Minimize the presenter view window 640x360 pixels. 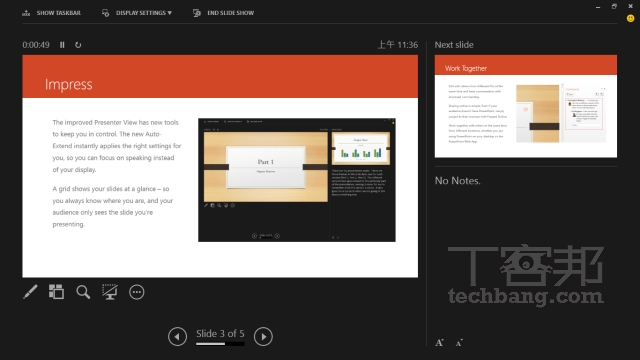(598, 7)
